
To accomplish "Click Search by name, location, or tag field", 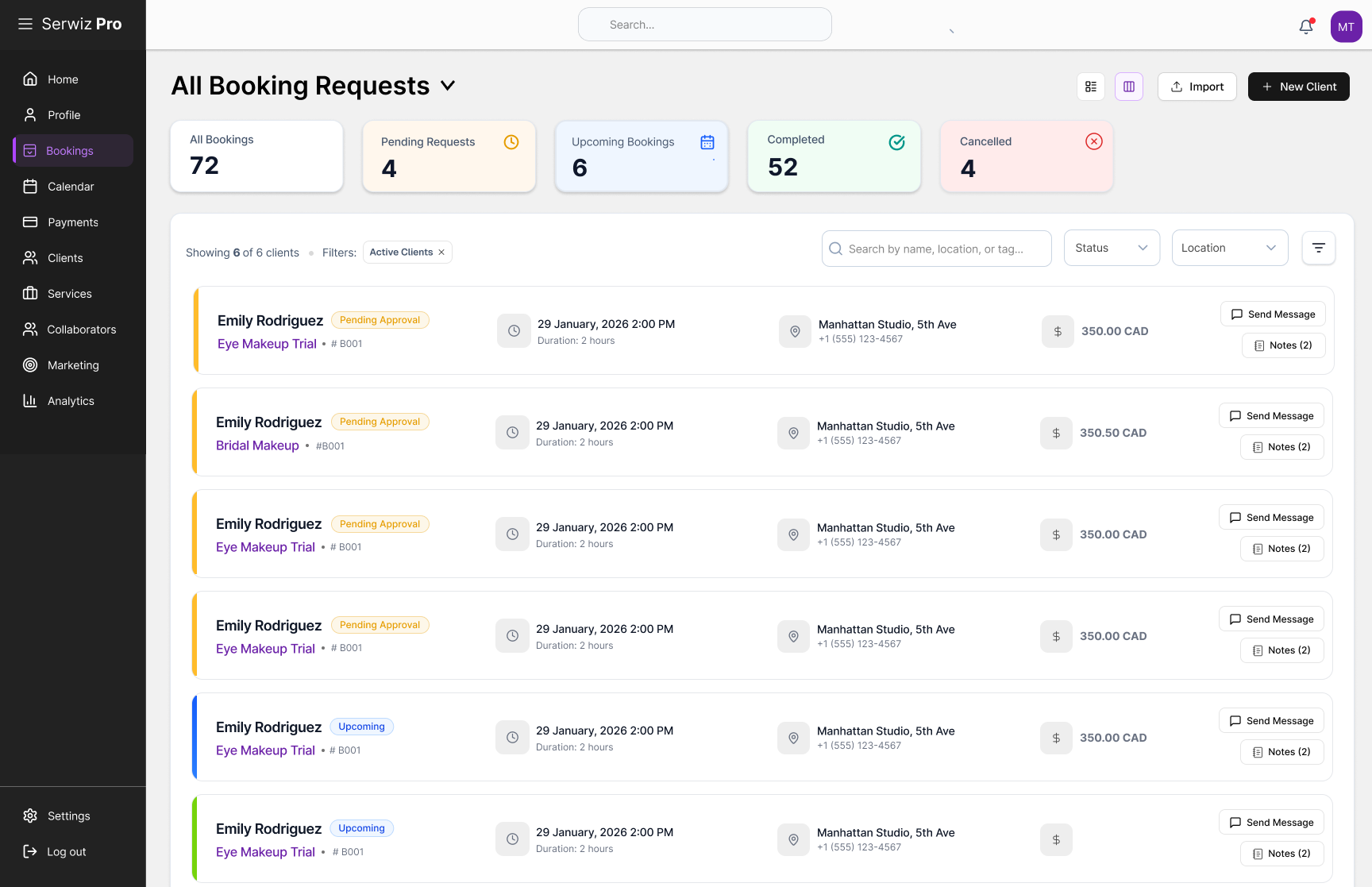I will 937,249.
